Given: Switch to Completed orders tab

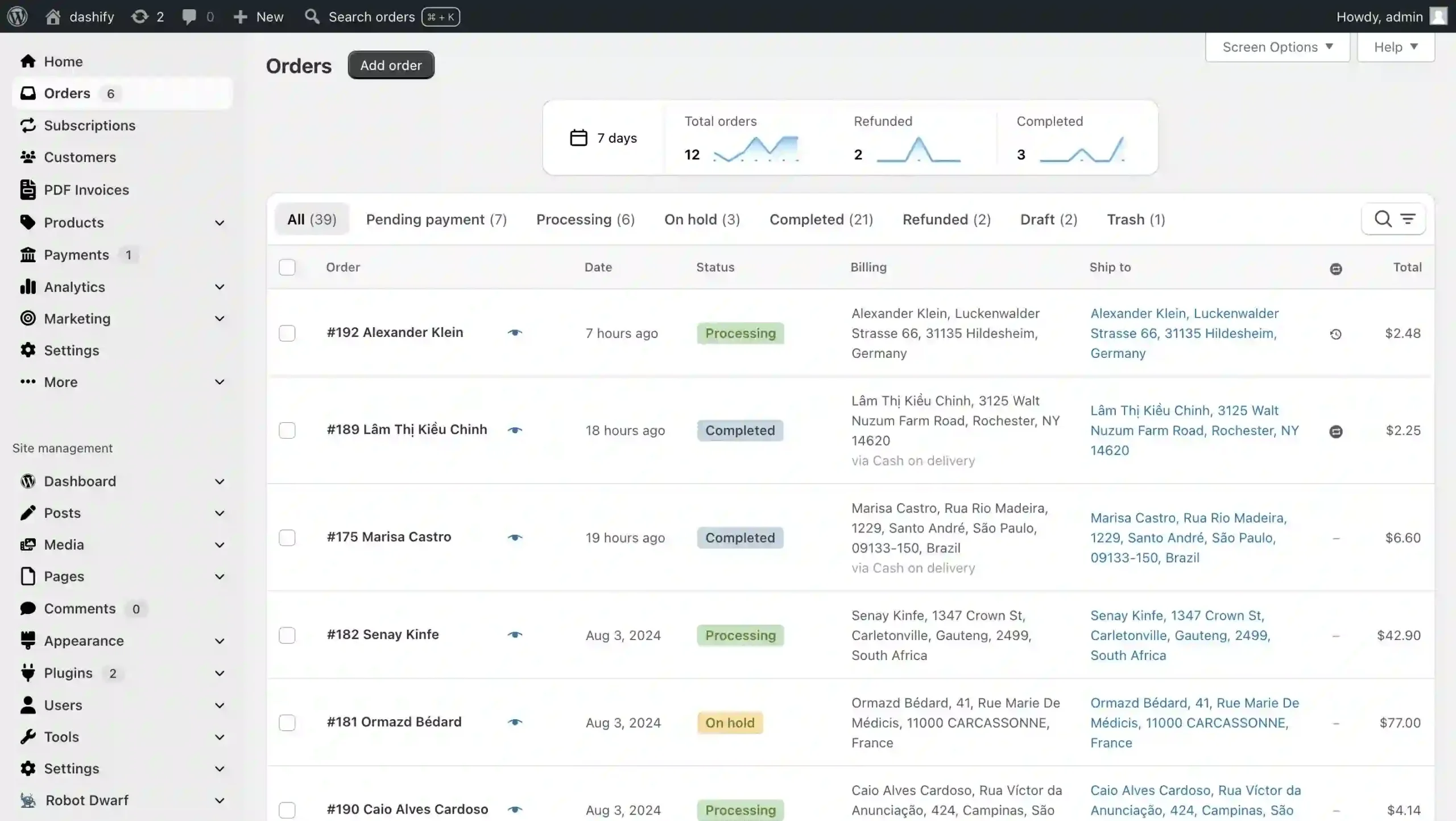Looking at the screenshot, I should tap(821, 219).
